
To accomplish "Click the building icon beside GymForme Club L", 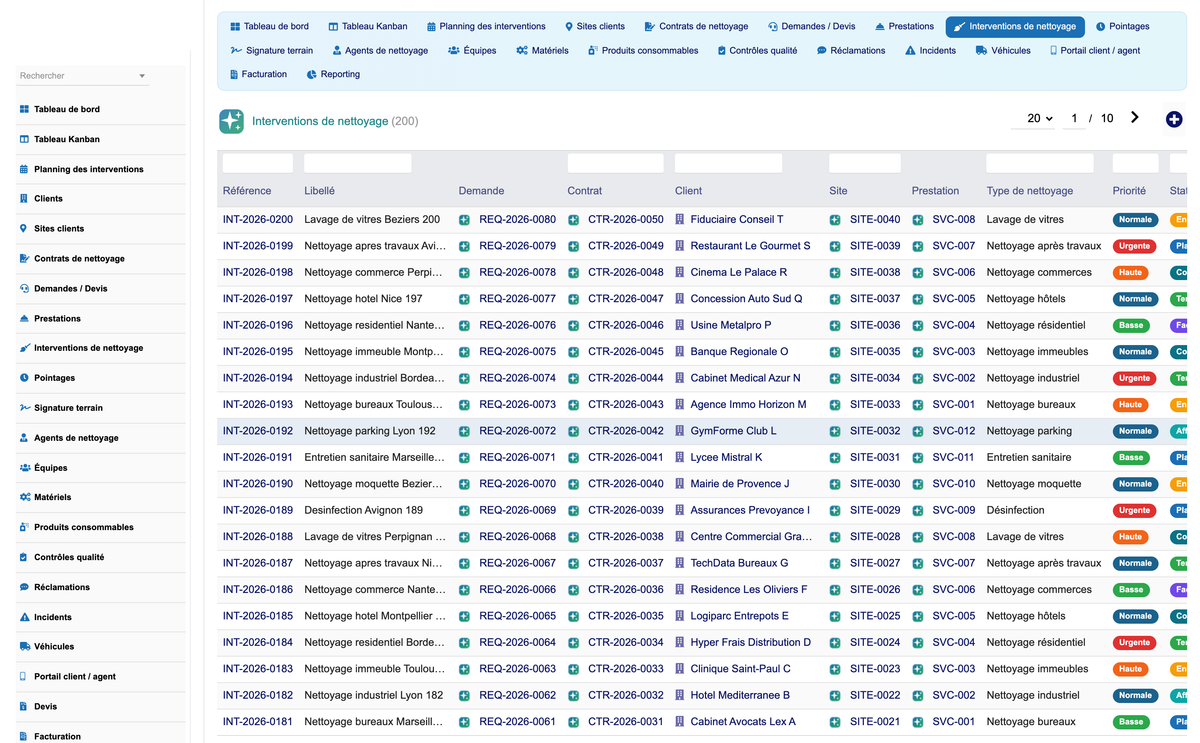I will click(680, 431).
